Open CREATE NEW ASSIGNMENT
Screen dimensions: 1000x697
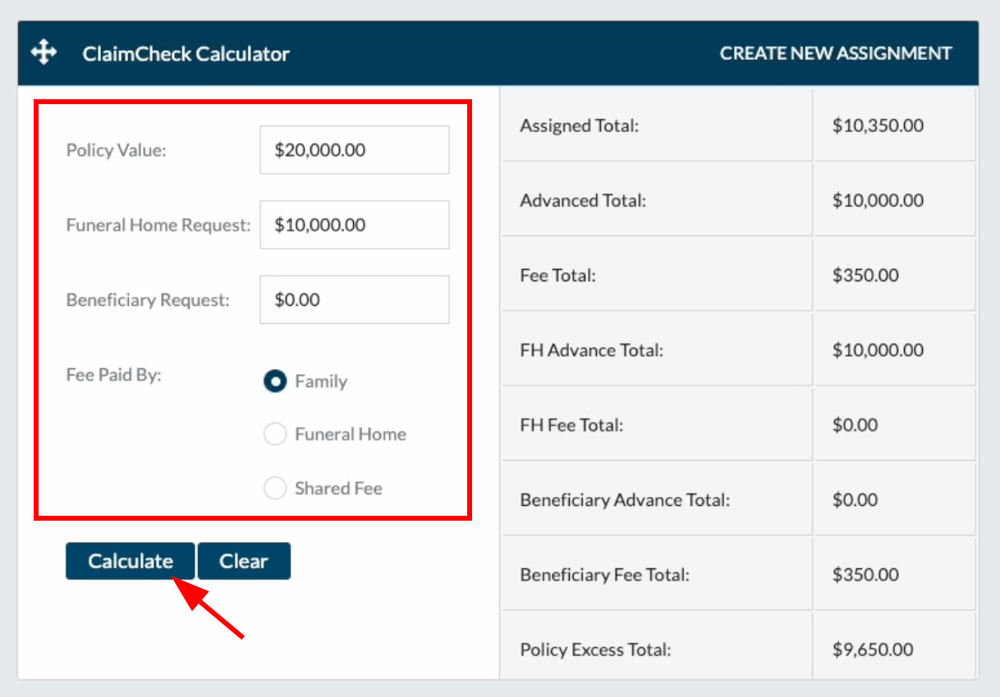836,53
